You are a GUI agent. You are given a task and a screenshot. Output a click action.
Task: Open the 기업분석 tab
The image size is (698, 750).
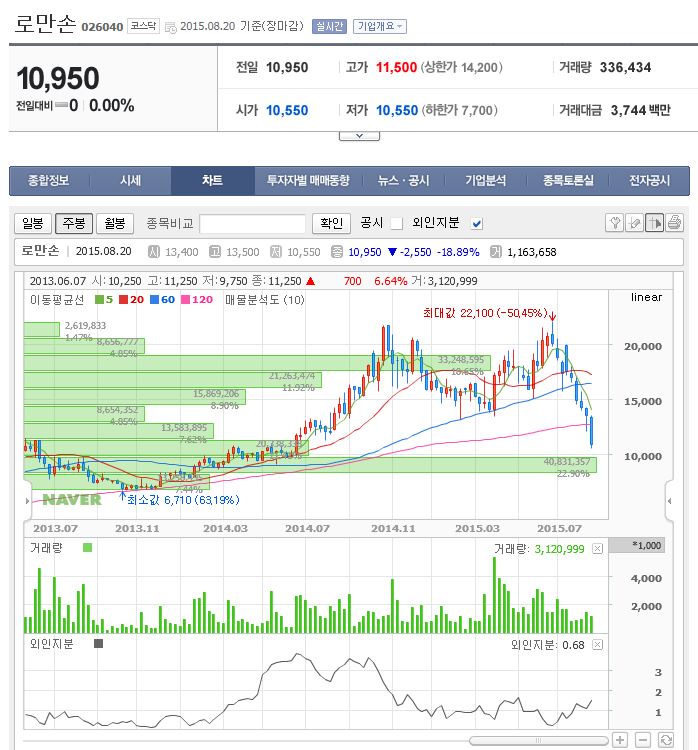[486, 181]
